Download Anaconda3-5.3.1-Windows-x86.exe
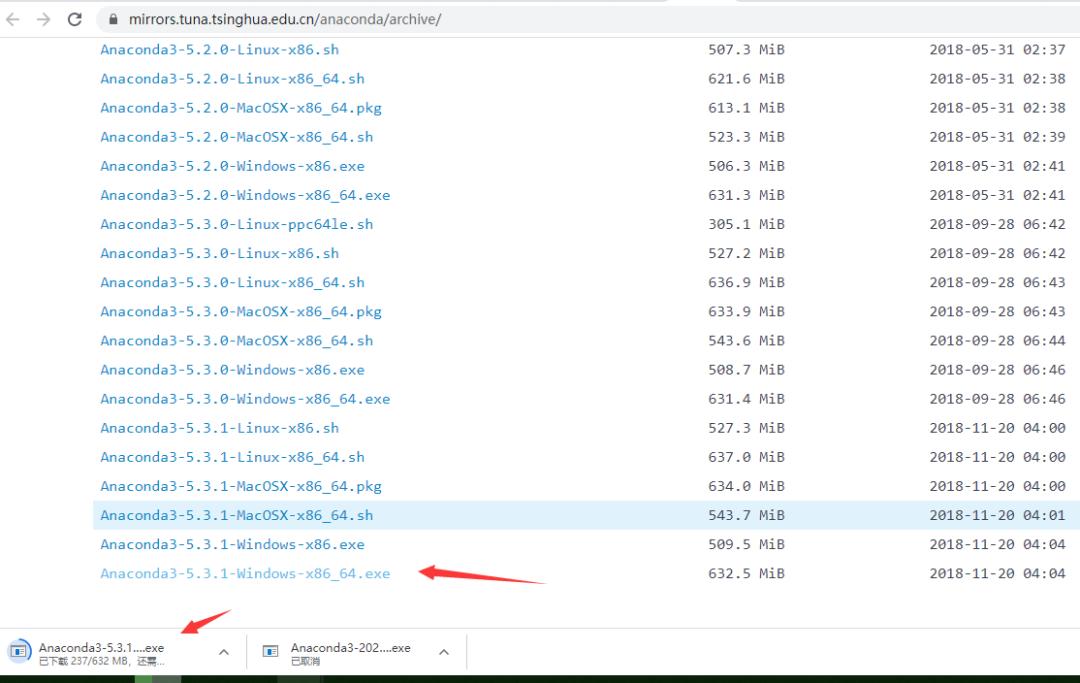 (232, 545)
